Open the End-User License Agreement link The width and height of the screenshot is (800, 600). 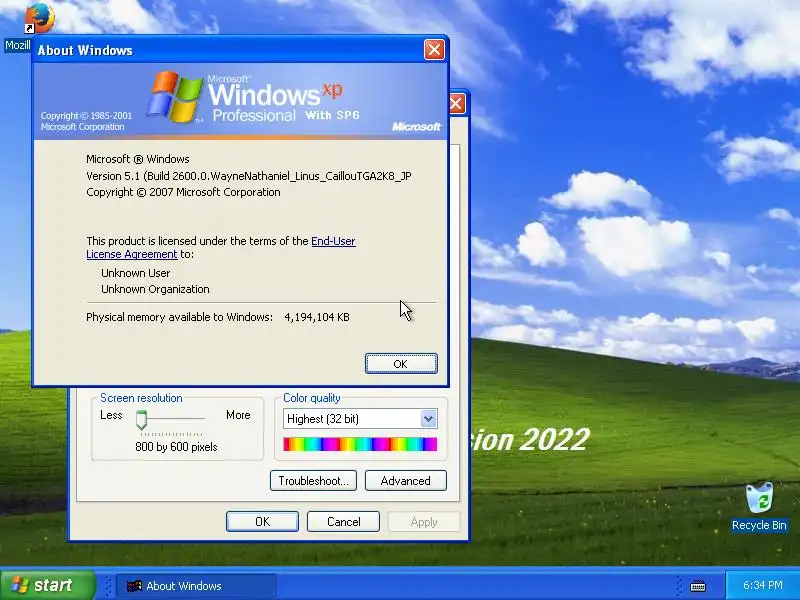pyautogui.click(x=220, y=247)
